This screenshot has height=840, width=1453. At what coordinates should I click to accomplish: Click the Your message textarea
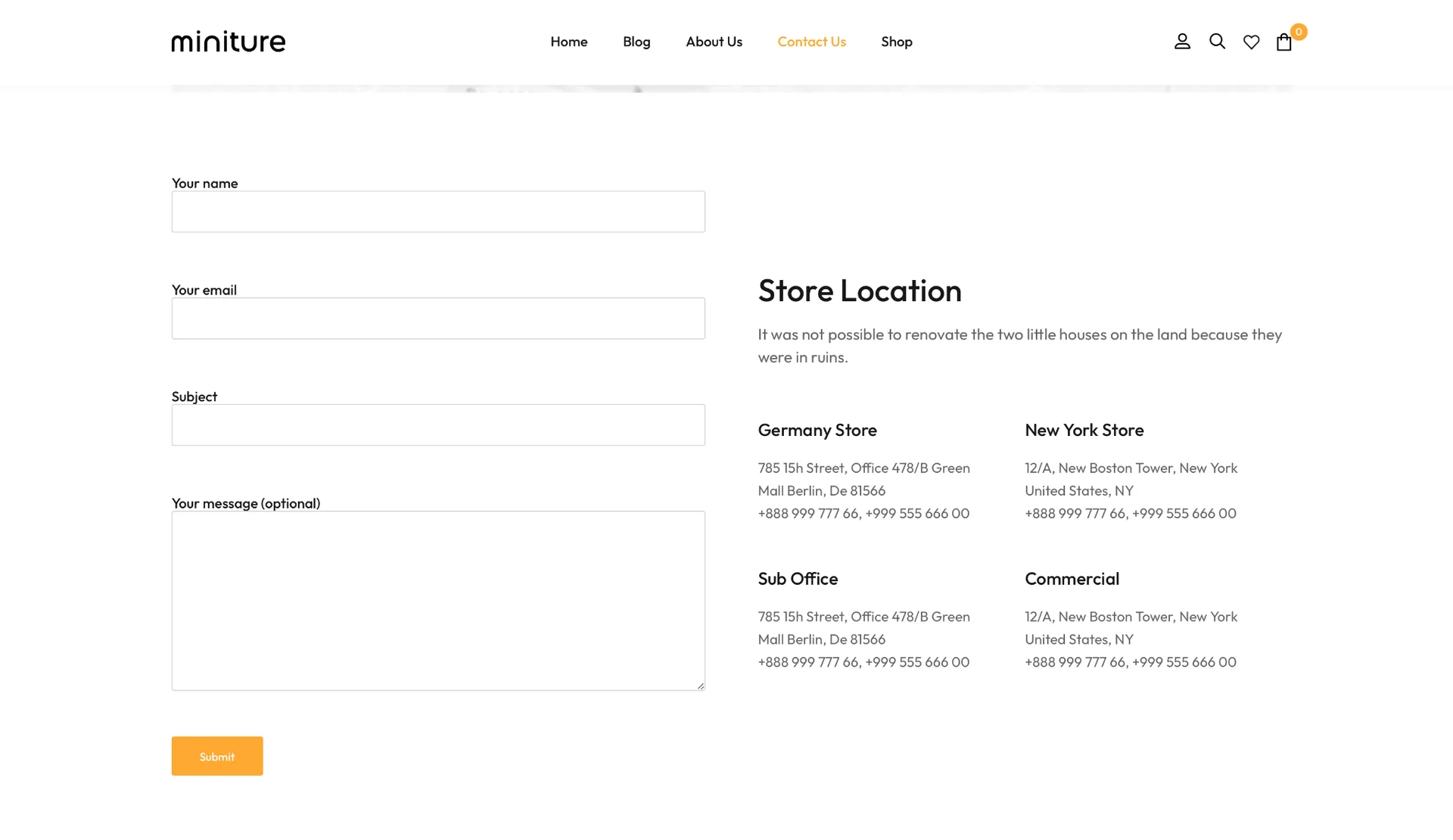pos(438,600)
